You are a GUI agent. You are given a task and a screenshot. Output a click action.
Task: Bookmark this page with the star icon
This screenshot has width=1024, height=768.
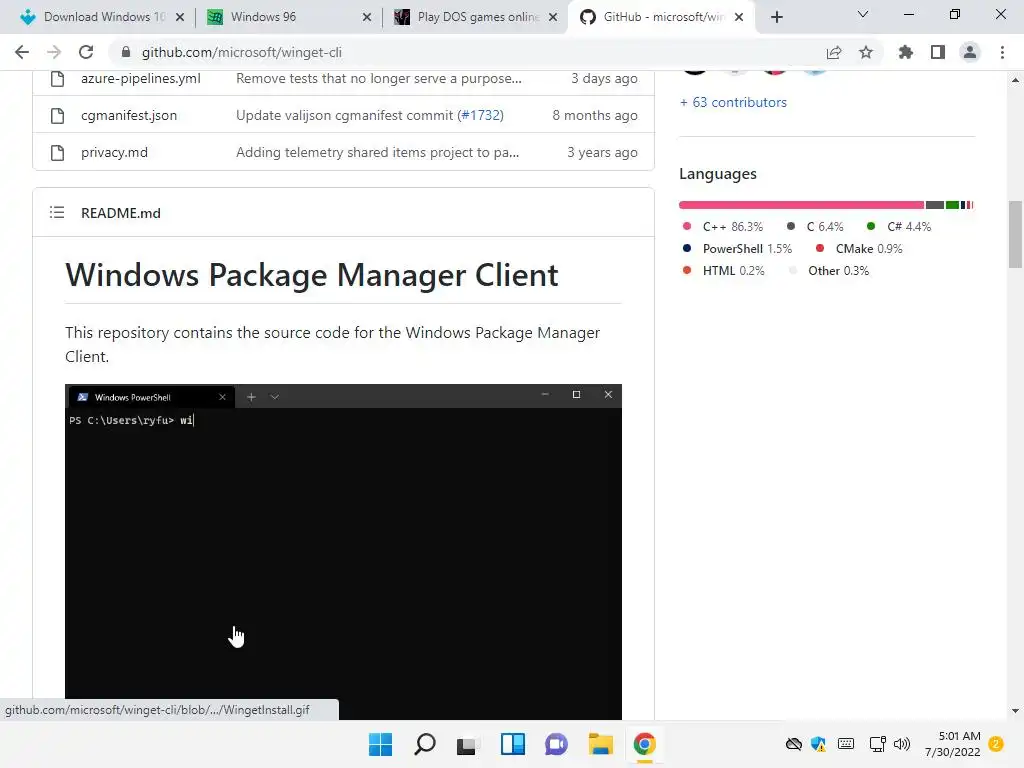[866, 52]
